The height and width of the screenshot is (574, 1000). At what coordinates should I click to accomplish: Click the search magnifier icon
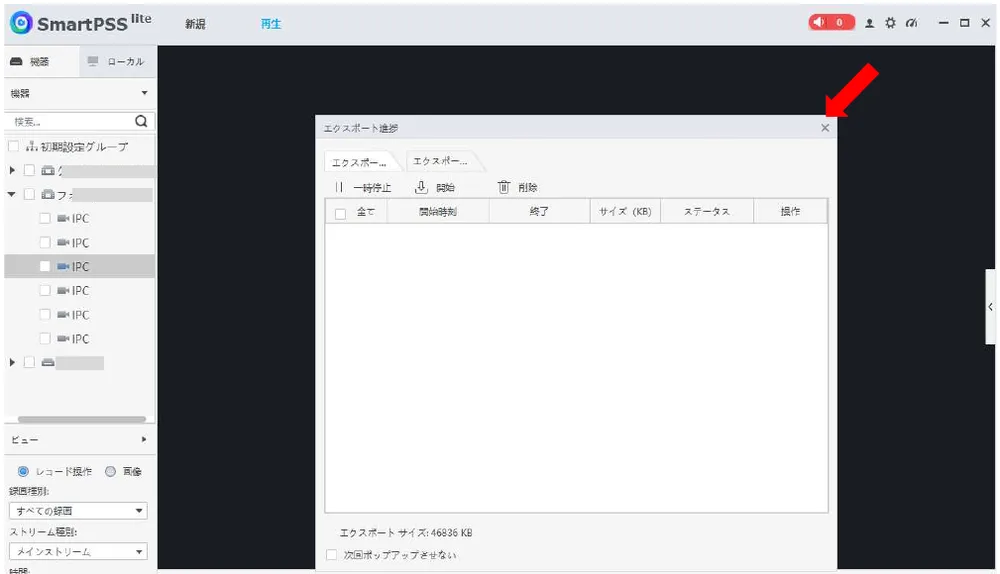coord(142,121)
